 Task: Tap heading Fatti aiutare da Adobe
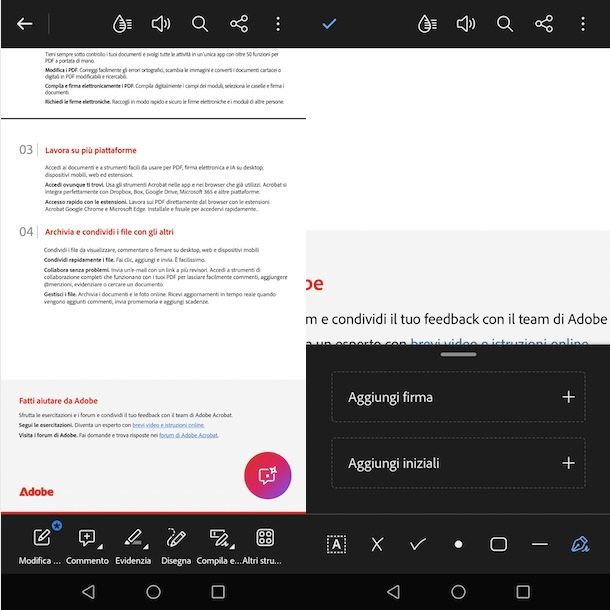(x=58, y=401)
